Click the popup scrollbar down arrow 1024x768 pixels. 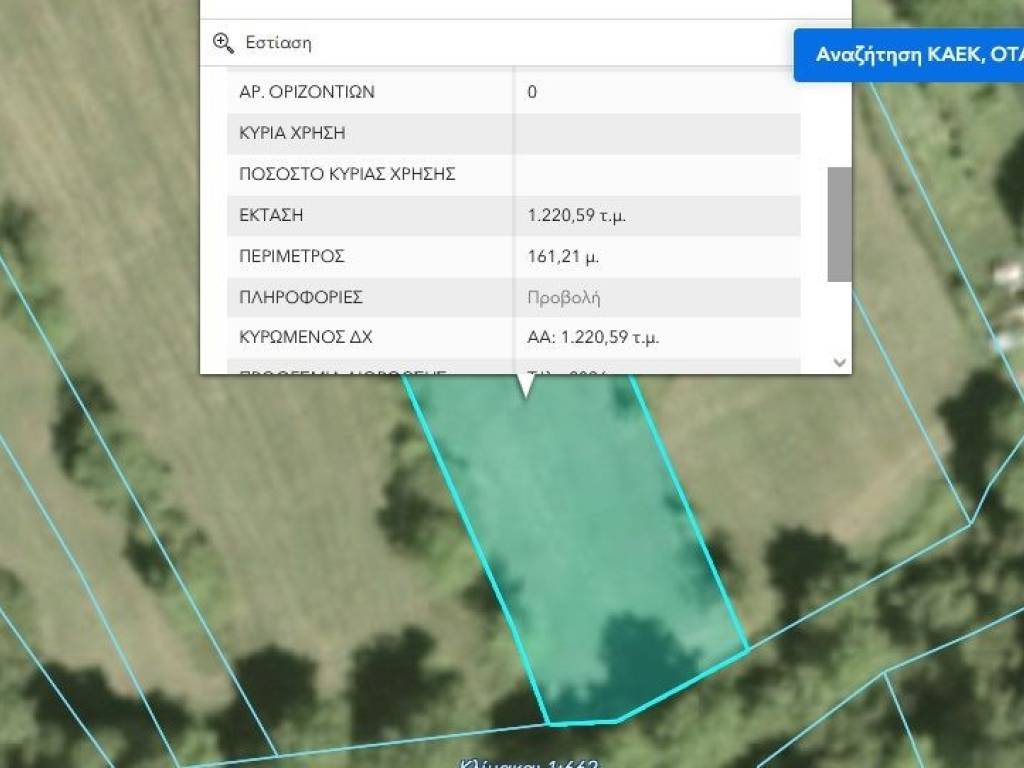pos(840,362)
